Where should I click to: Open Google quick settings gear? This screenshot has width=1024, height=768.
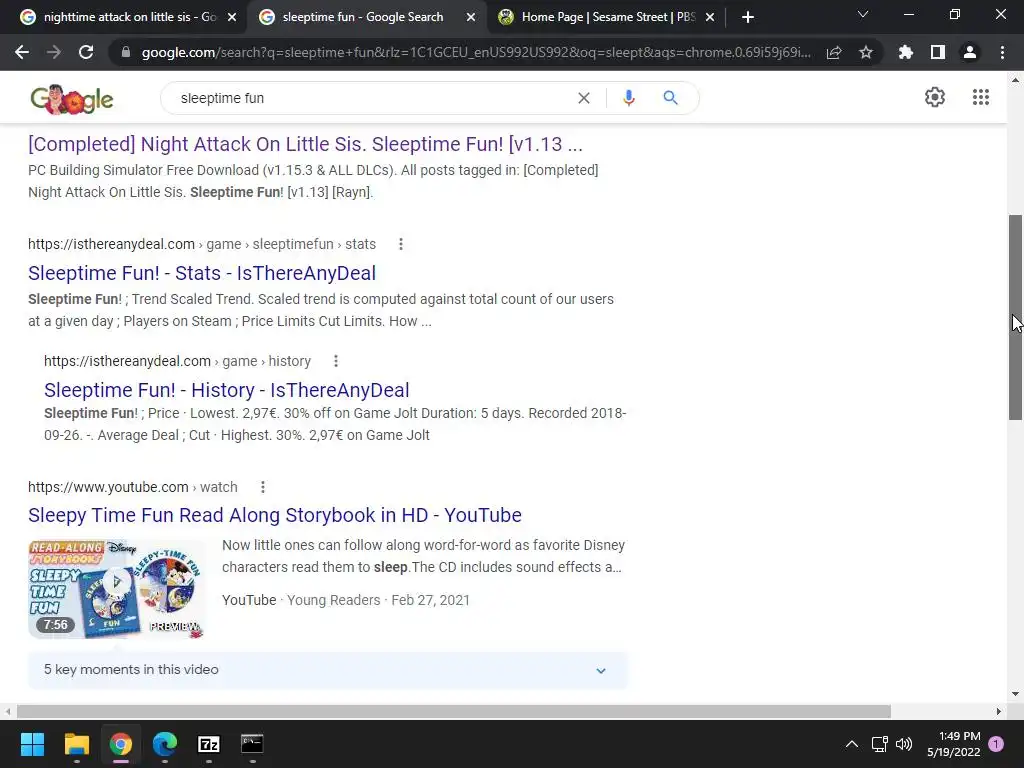[935, 97]
